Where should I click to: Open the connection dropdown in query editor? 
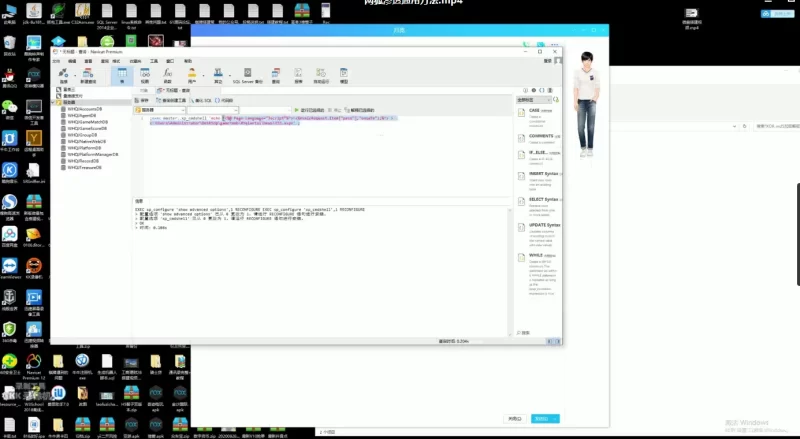coord(160,110)
